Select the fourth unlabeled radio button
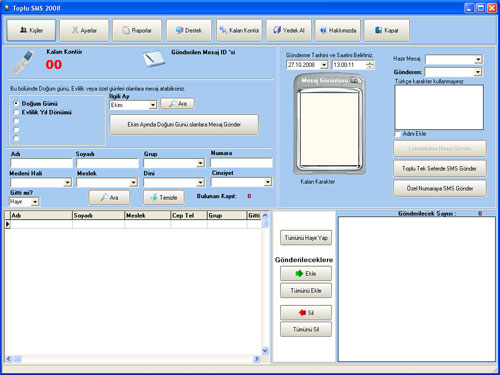 point(16,129)
